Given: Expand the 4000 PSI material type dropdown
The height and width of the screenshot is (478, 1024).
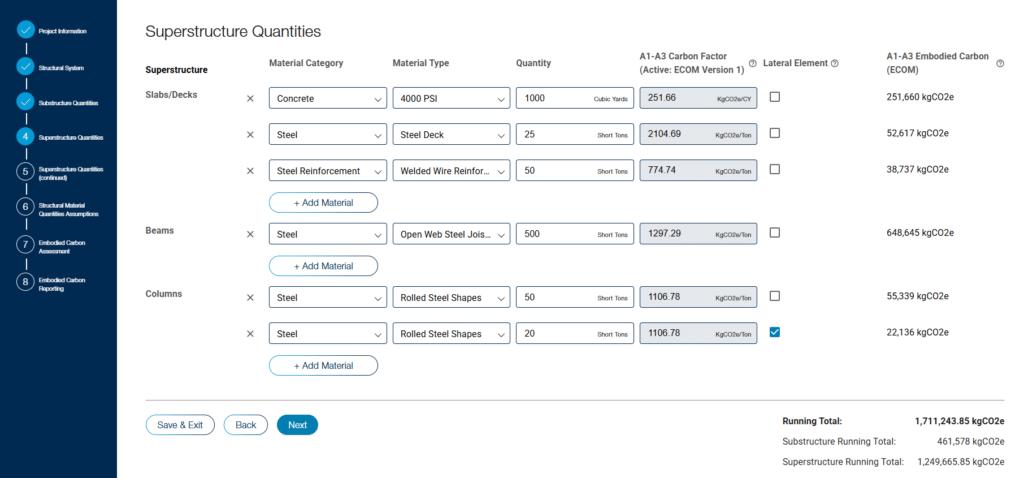Looking at the screenshot, I should point(451,98).
